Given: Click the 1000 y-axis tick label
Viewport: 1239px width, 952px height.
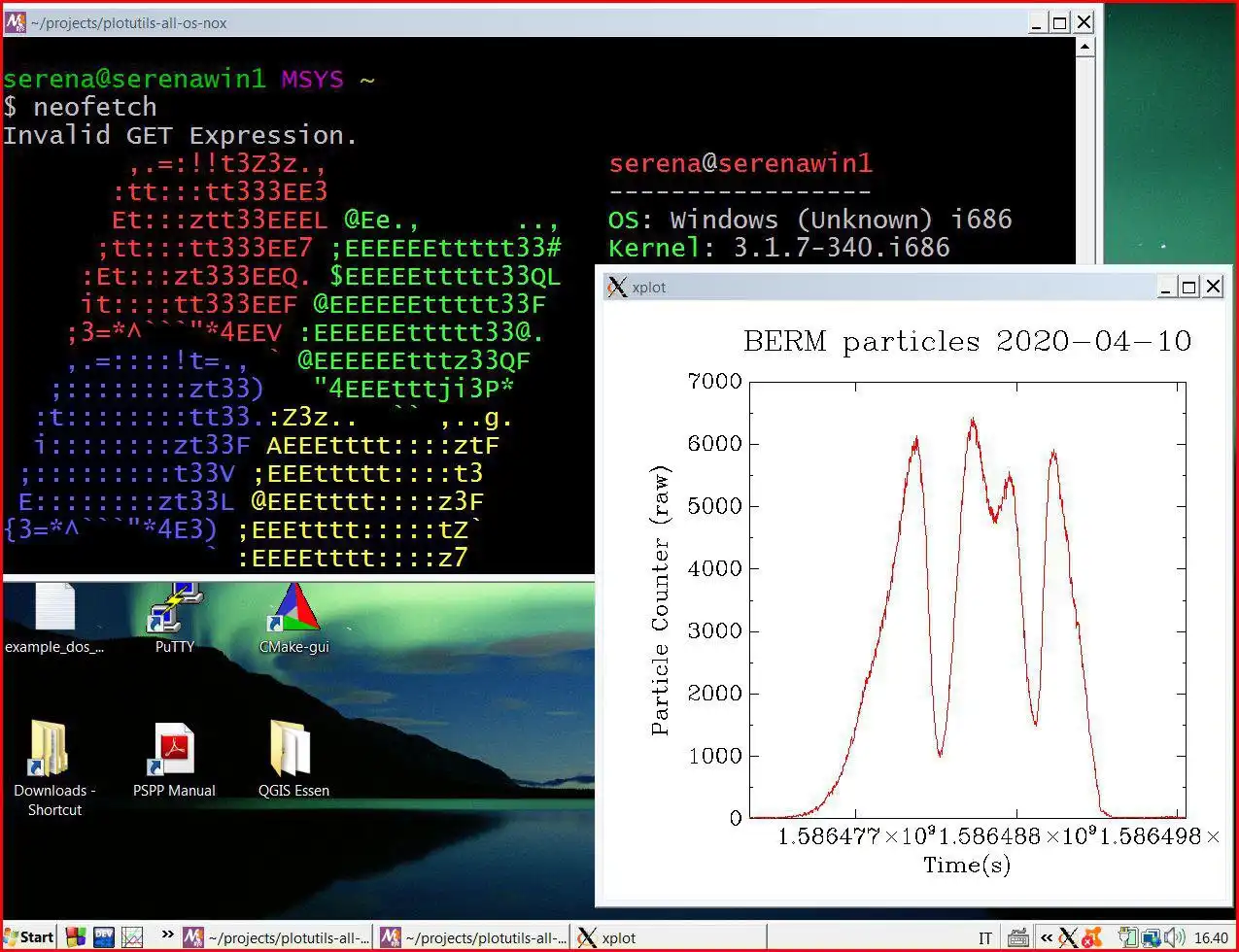Looking at the screenshot, I should click(x=714, y=756).
